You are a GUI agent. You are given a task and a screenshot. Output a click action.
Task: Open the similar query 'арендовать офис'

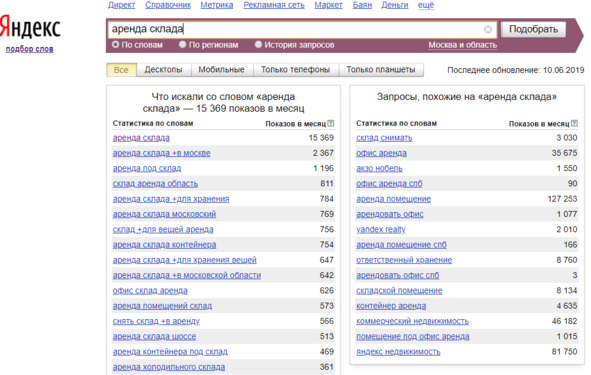click(x=390, y=214)
